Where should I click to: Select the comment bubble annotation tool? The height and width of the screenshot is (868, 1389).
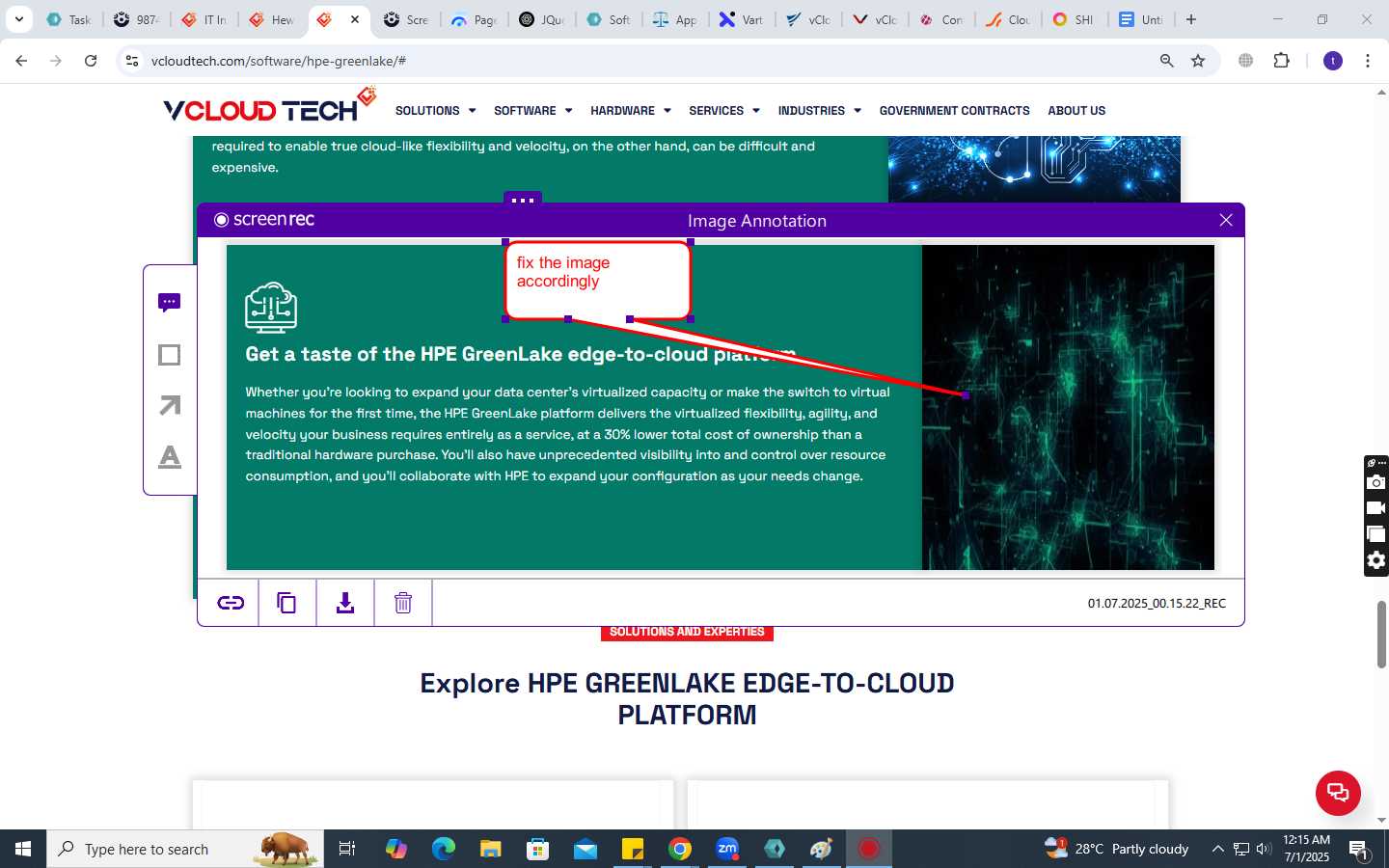click(x=170, y=303)
